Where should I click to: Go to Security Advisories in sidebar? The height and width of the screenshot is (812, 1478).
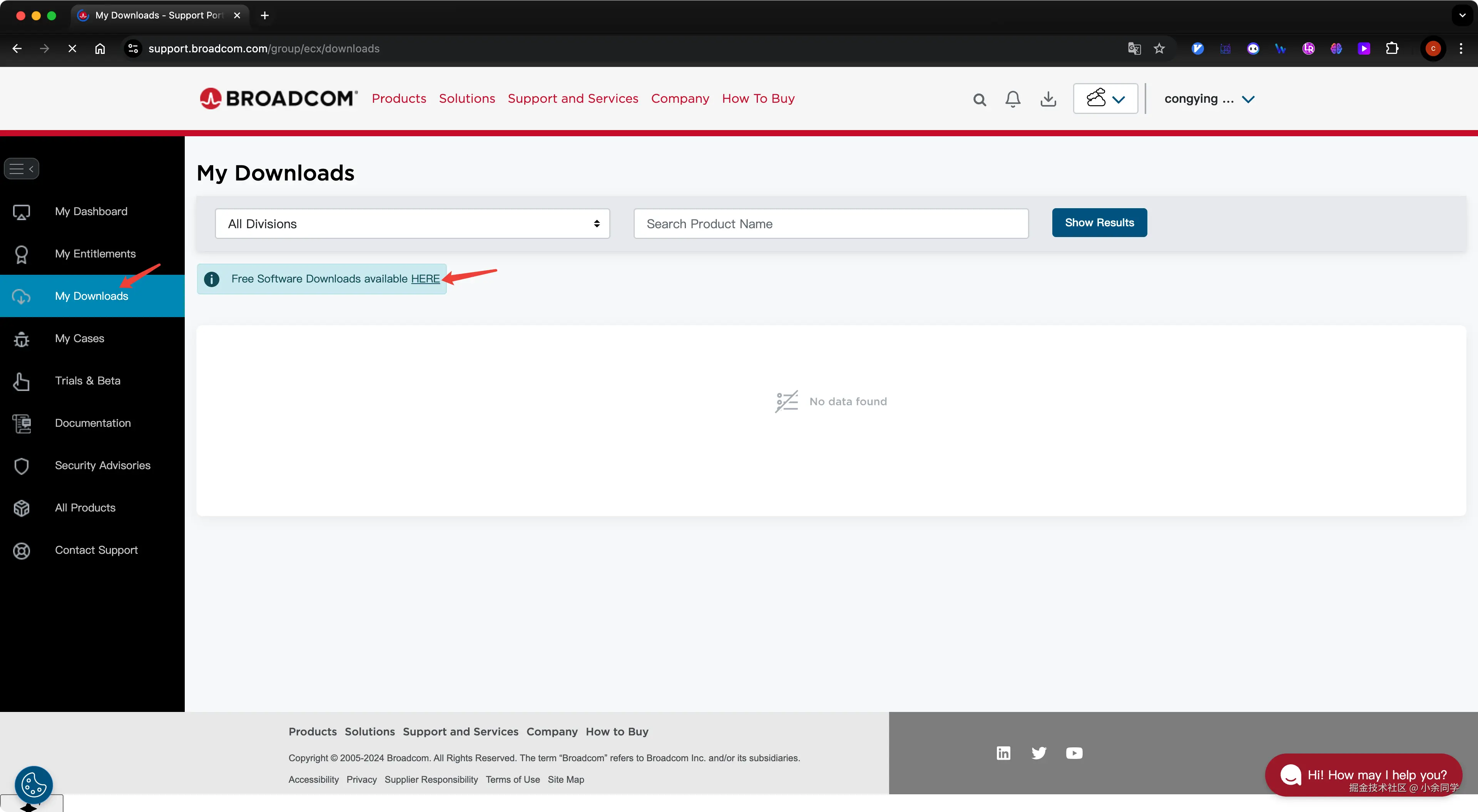(102, 465)
